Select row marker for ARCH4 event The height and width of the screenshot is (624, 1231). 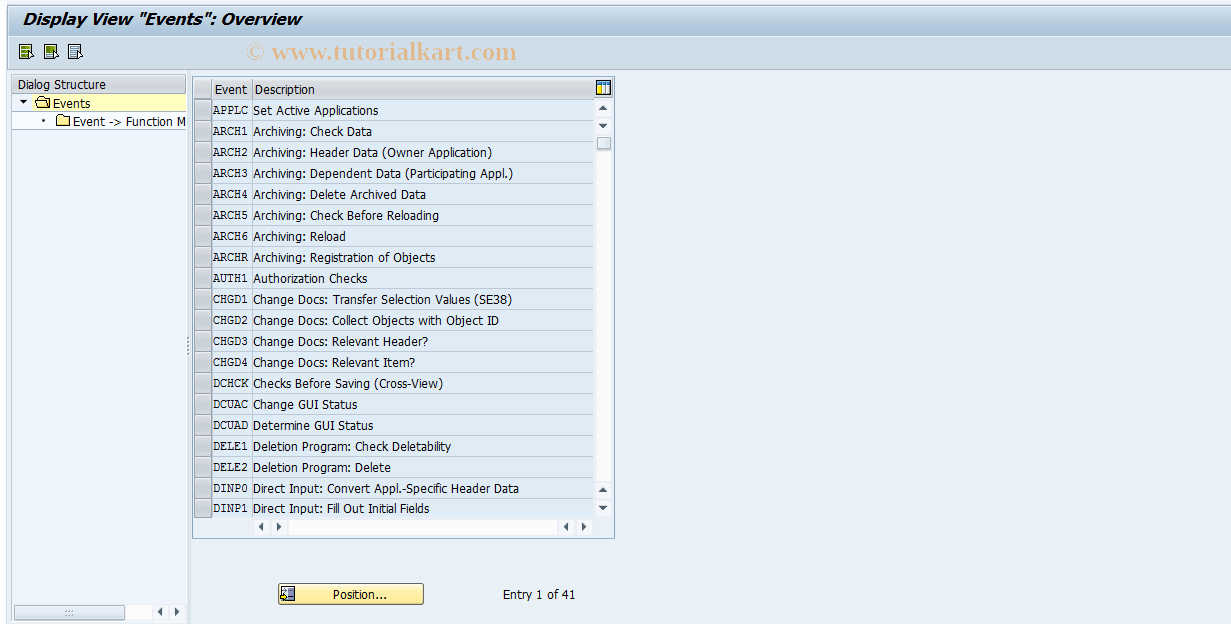(x=203, y=194)
